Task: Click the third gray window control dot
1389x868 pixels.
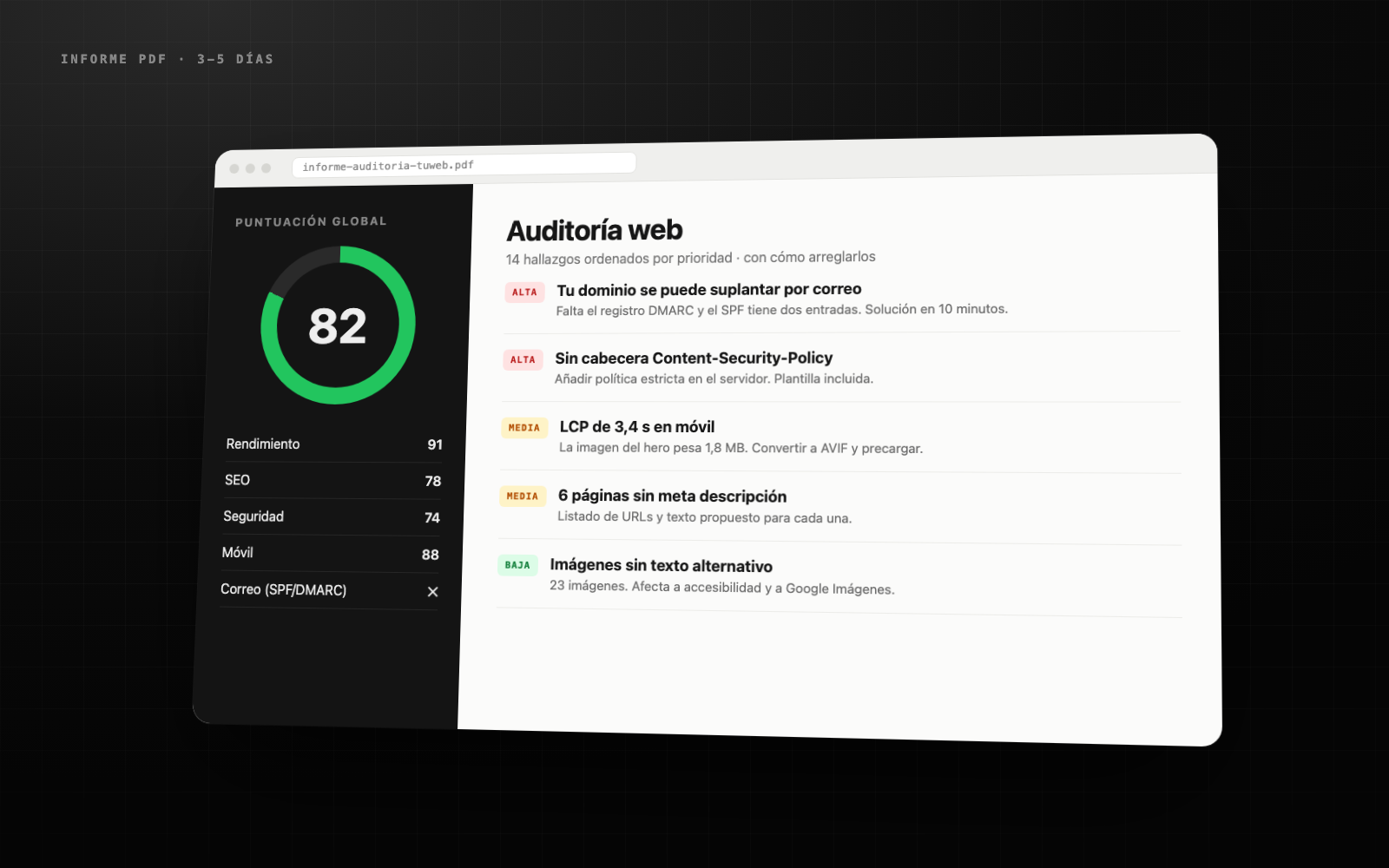Action: pyautogui.click(x=267, y=168)
